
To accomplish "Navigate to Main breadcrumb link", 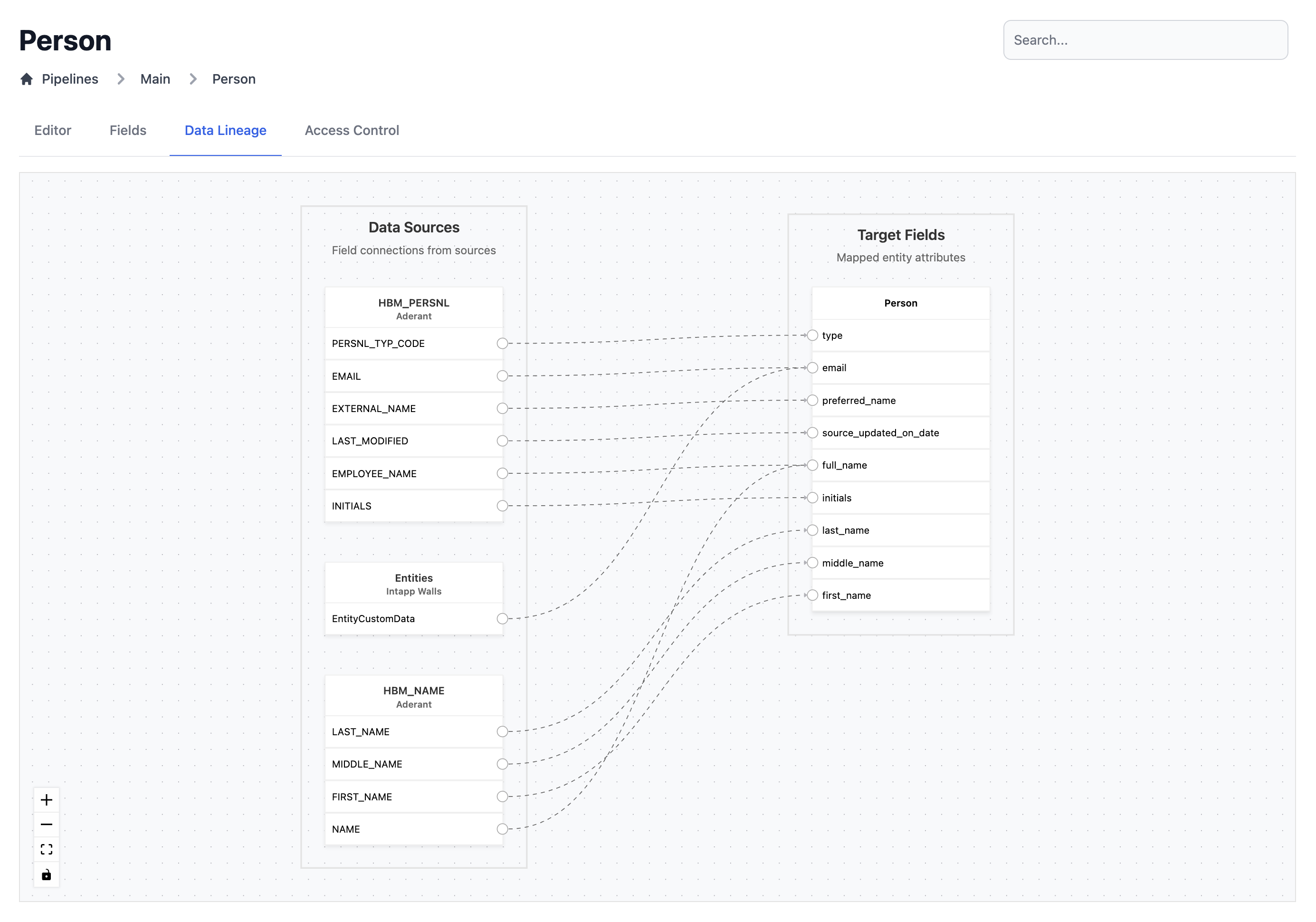I will click(x=155, y=79).
